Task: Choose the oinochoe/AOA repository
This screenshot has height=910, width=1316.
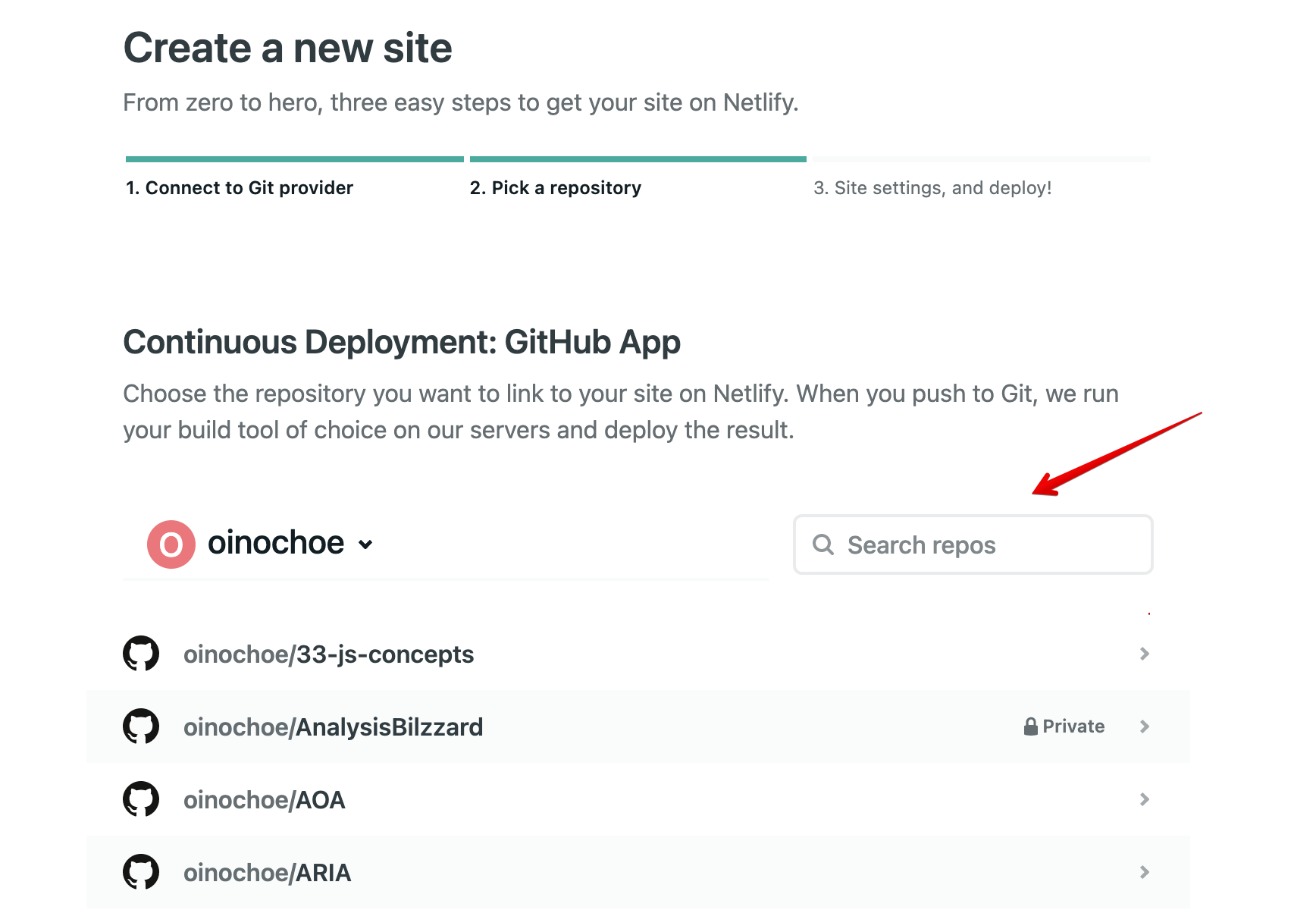Action: 638,799
